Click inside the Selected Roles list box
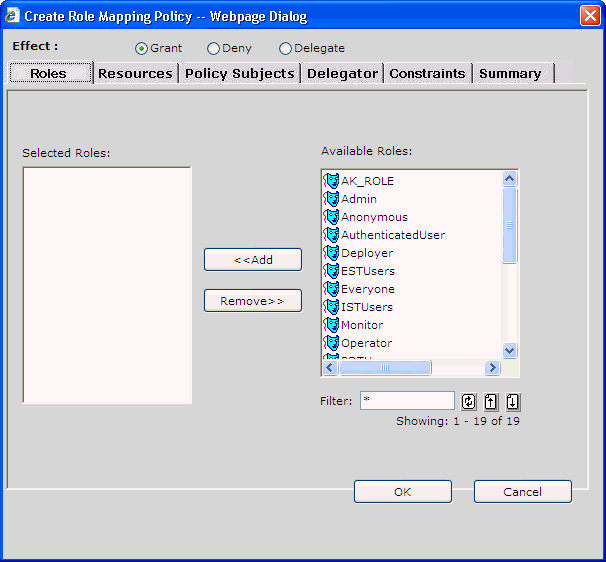 tap(107, 285)
